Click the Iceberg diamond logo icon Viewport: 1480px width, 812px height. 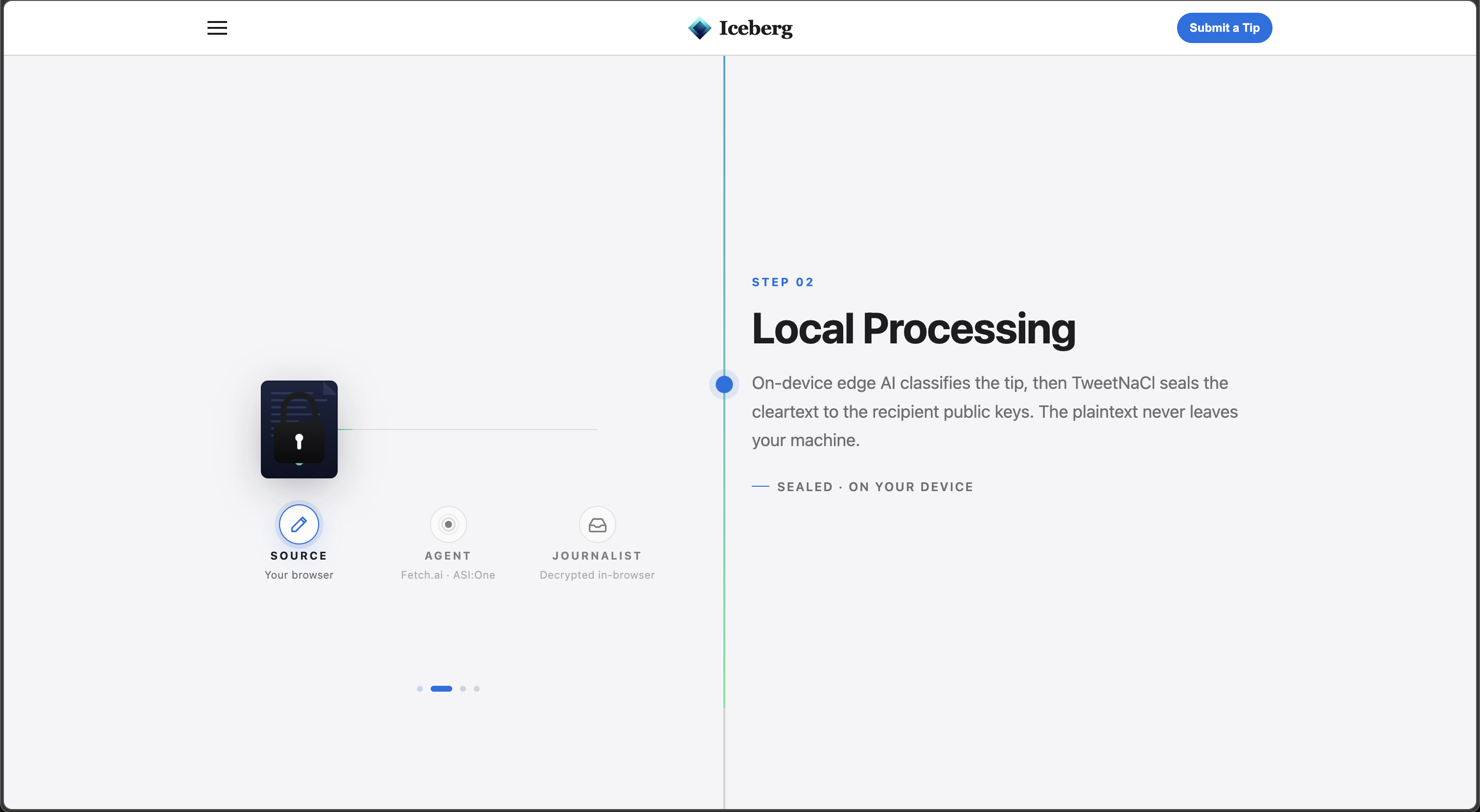[x=699, y=28]
